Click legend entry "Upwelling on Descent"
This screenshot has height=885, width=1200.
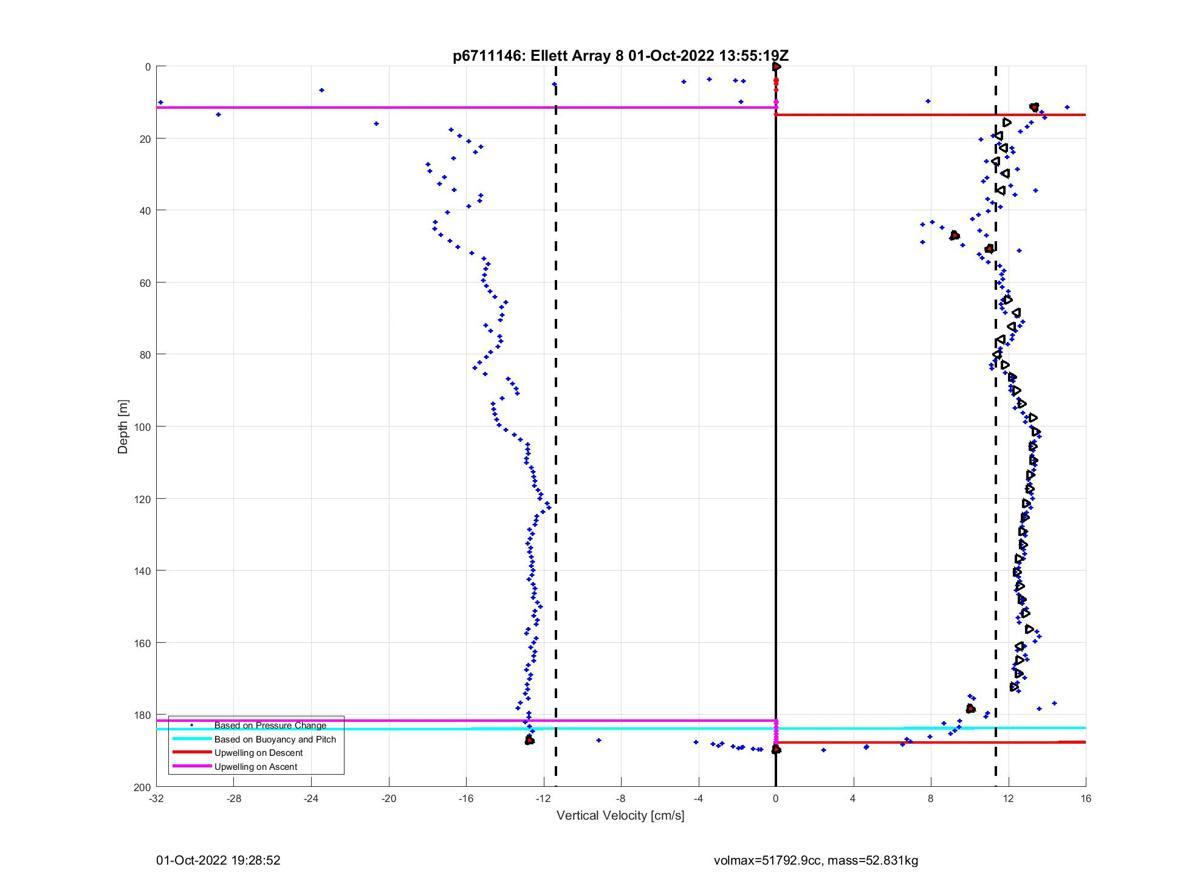click(x=258, y=753)
